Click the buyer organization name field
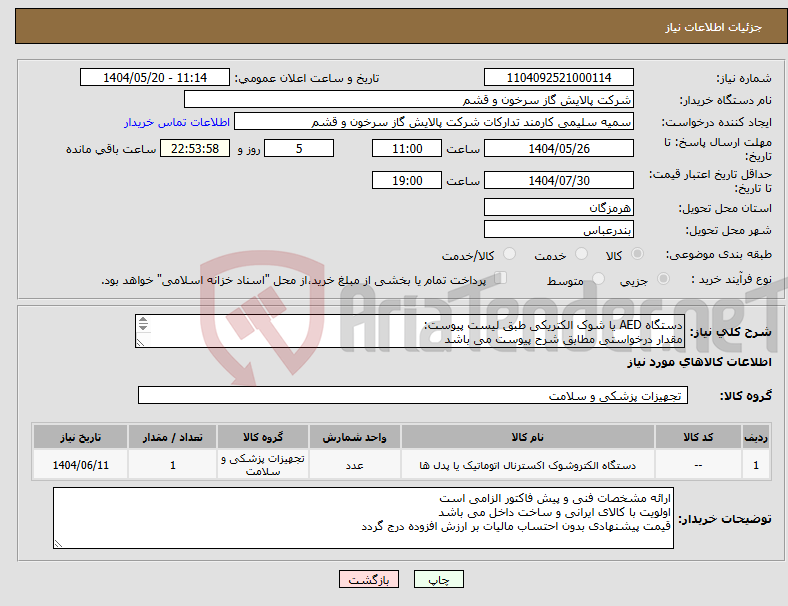The width and height of the screenshot is (788, 606). click(409, 99)
